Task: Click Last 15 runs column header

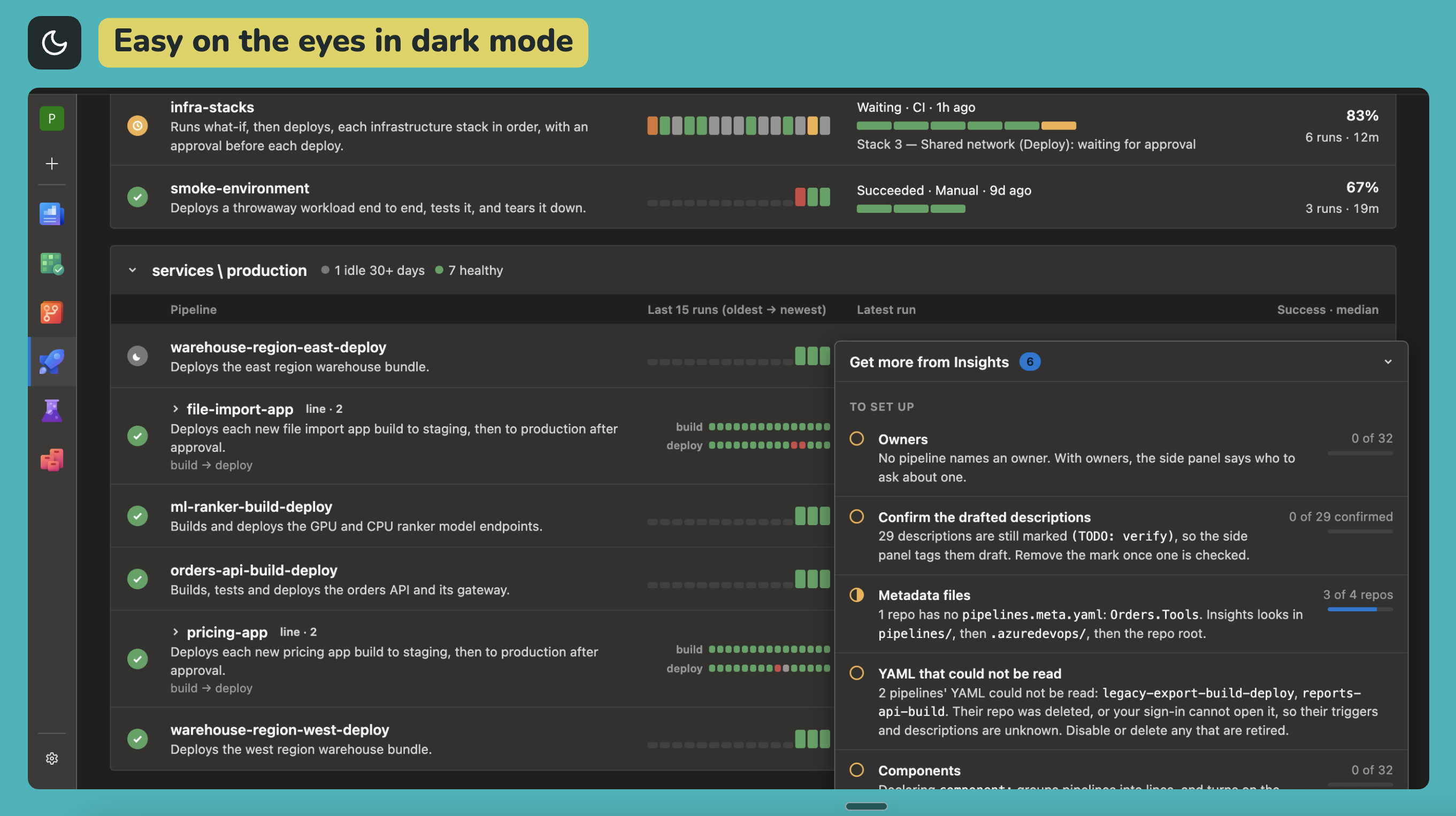Action: (x=737, y=309)
